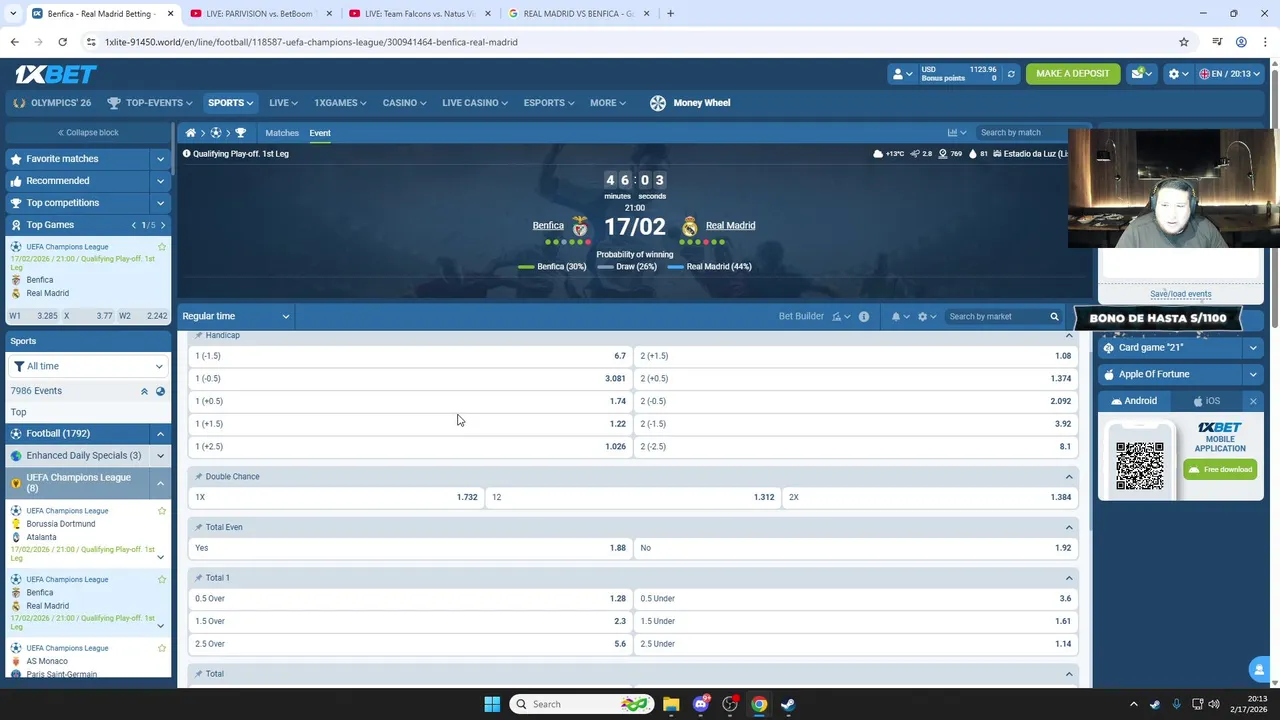Expand Favorite matches section
This screenshot has width=1280, height=720.
click(160, 159)
